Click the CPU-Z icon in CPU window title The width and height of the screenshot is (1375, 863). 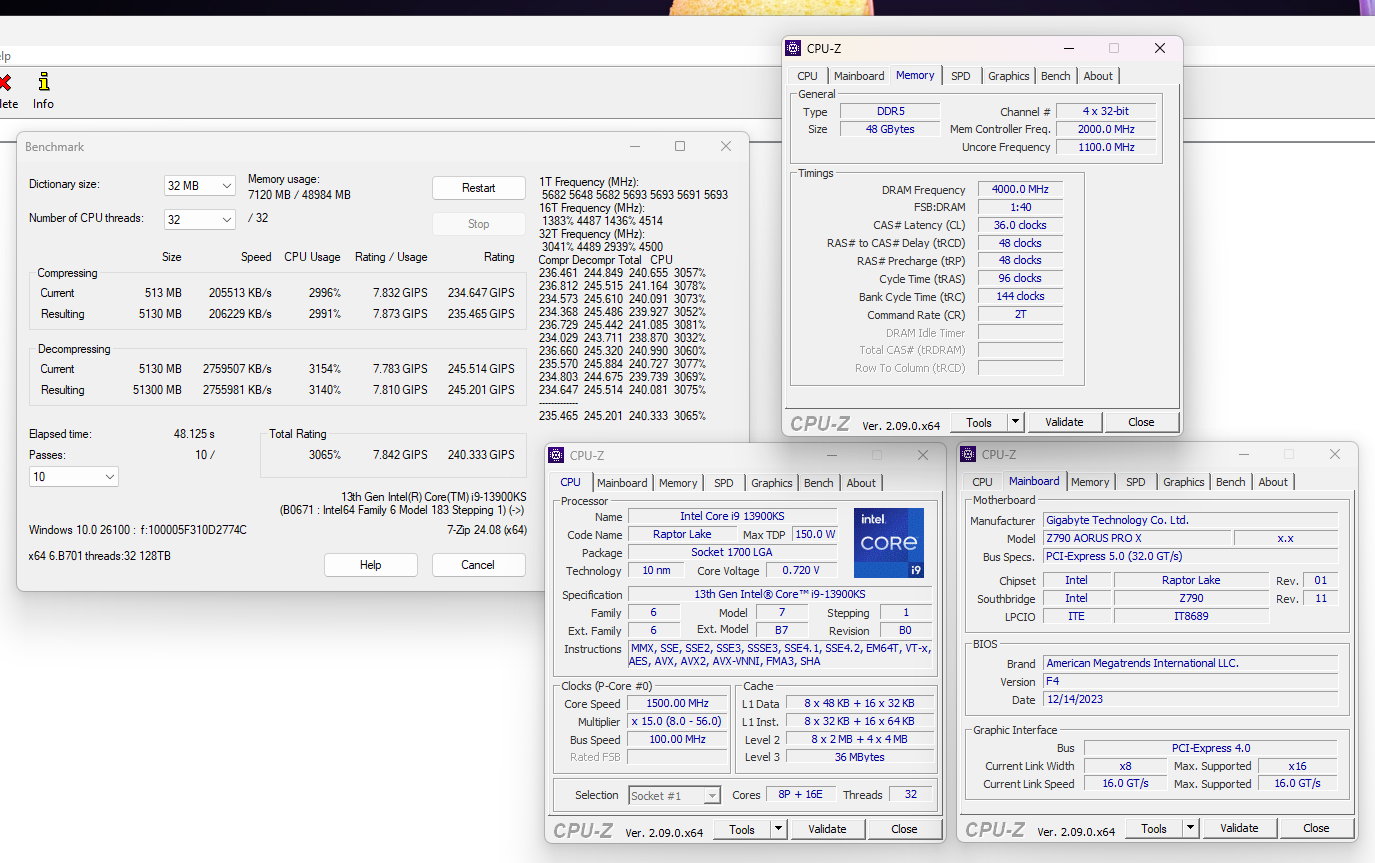(x=557, y=455)
